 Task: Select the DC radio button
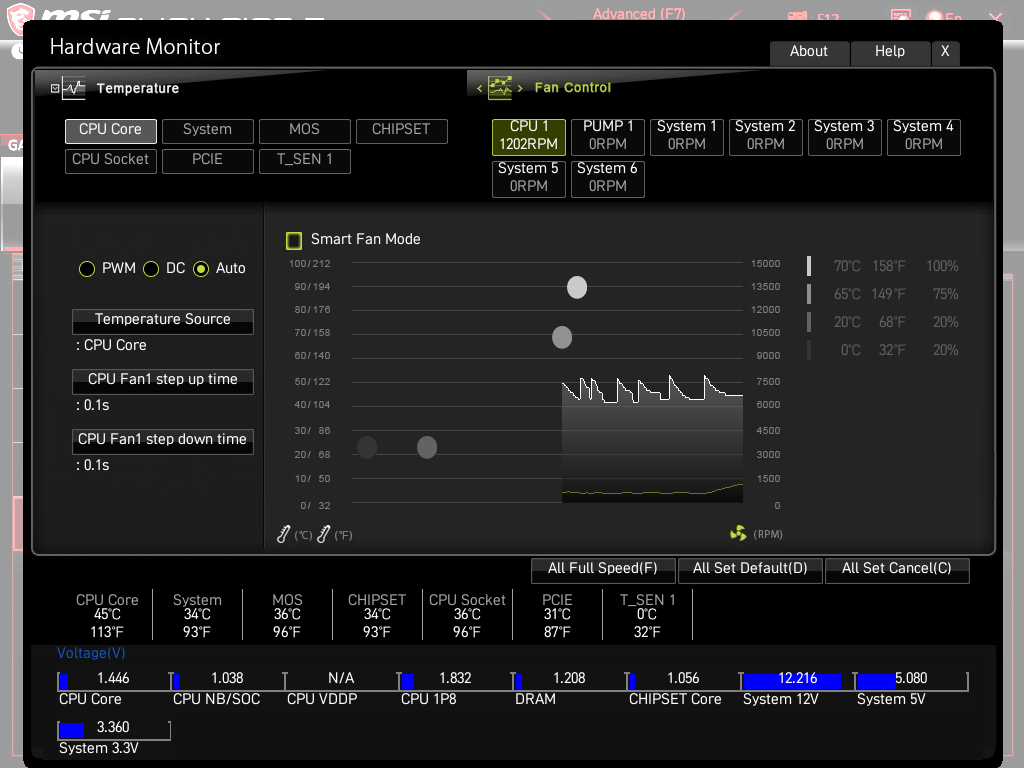click(x=151, y=268)
